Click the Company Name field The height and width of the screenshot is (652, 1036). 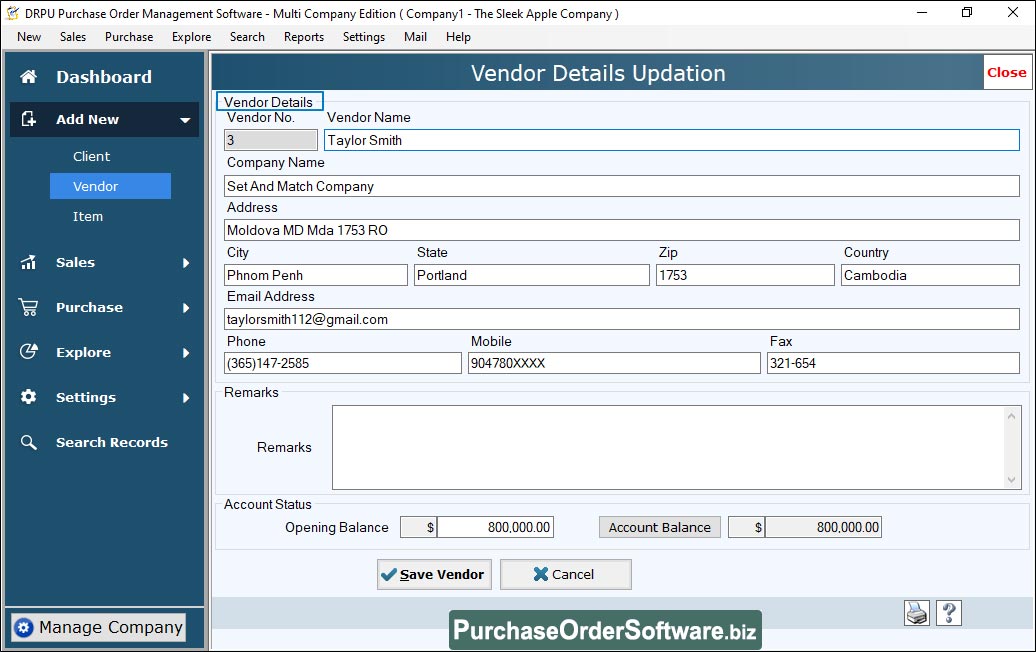[x=622, y=186]
